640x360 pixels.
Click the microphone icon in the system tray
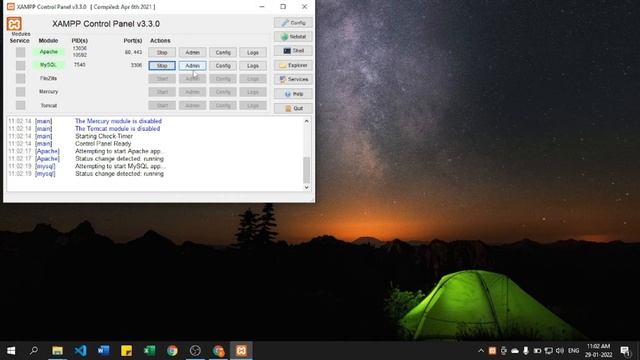[526, 351]
